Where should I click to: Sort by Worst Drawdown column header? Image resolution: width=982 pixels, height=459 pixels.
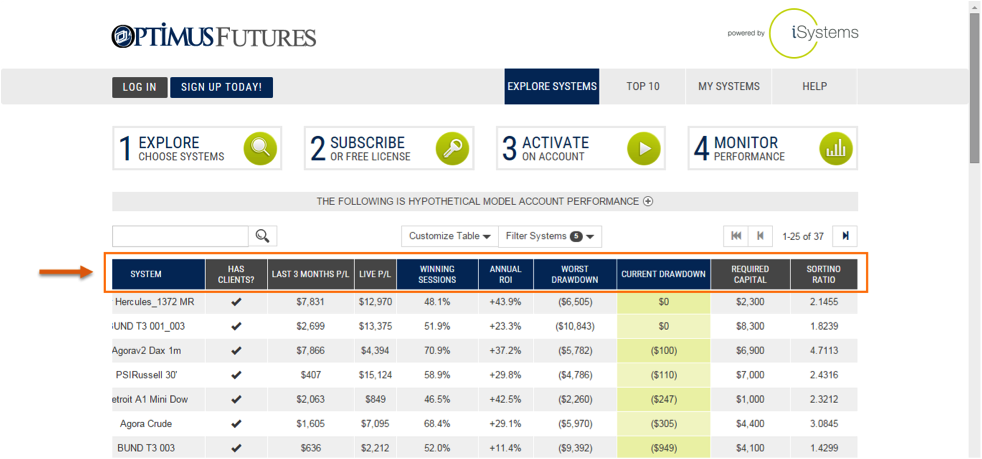pyautogui.click(x=575, y=274)
